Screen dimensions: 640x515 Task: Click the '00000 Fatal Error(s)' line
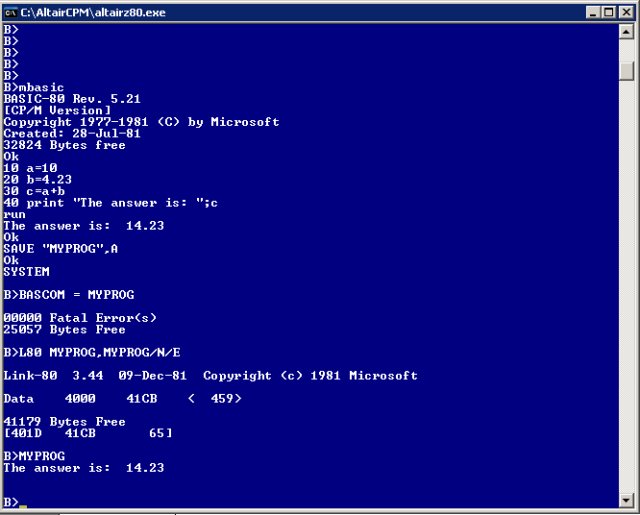pos(80,318)
